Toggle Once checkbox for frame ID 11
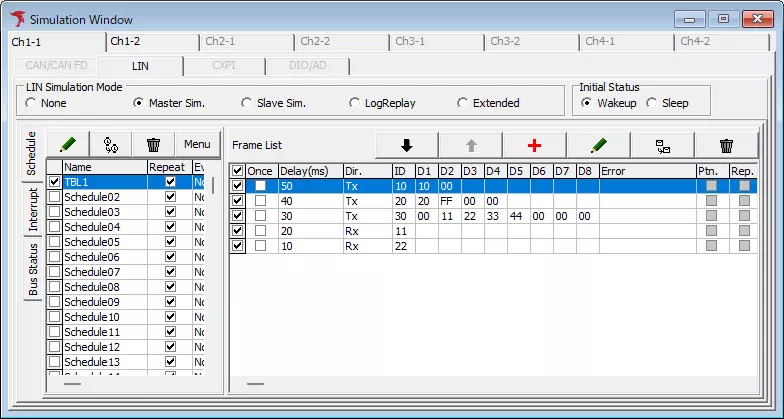 click(260, 231)
